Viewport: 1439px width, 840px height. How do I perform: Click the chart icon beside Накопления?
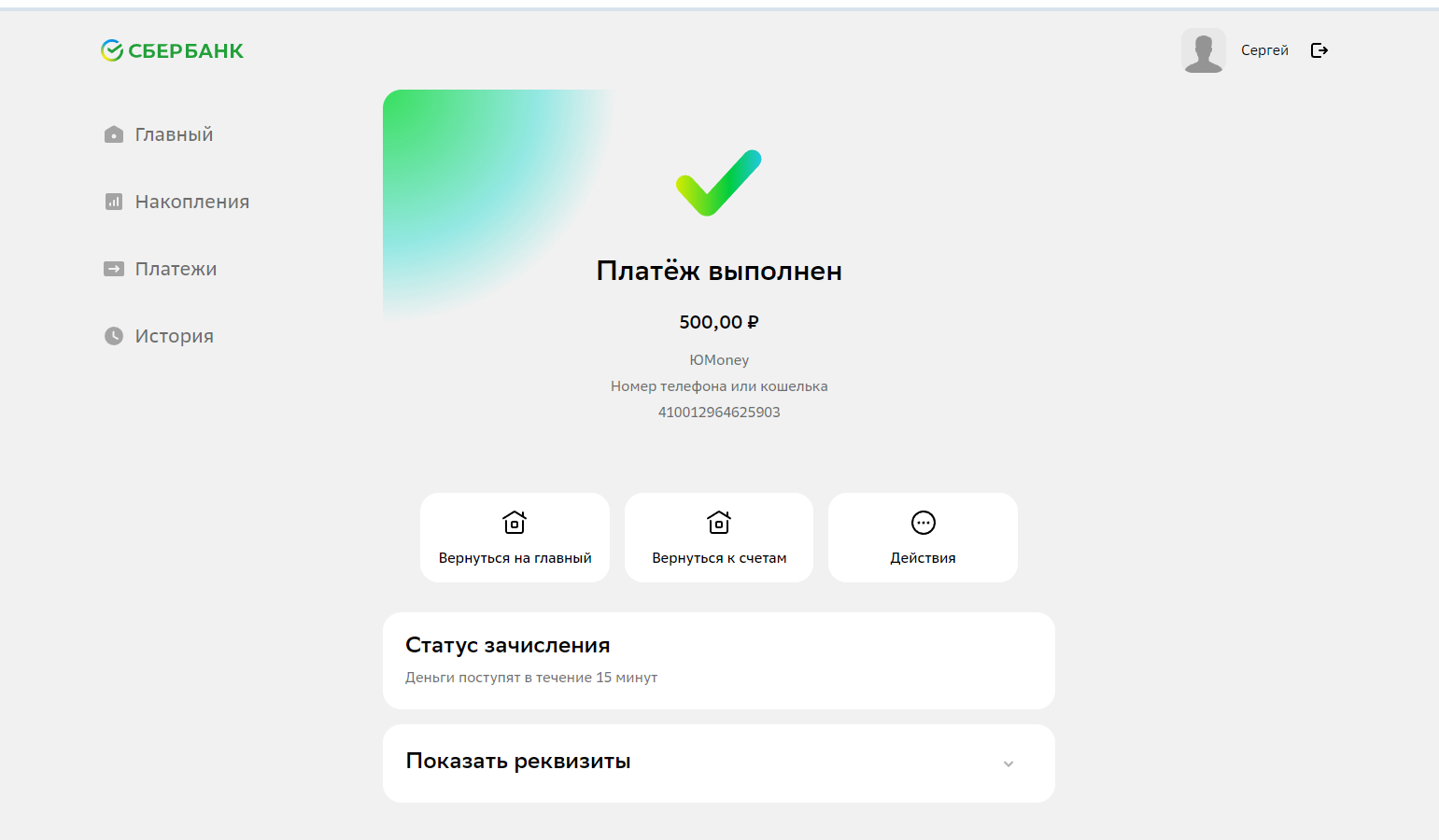tap(114, 202)
